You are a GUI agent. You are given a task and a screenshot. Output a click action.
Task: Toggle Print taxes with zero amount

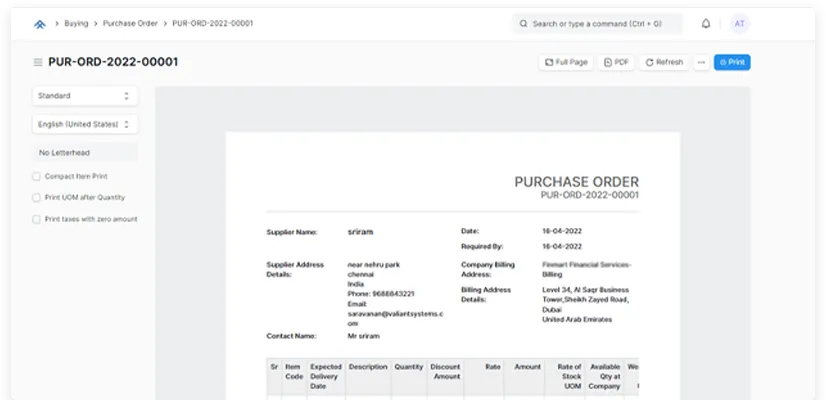click(37, 218)
